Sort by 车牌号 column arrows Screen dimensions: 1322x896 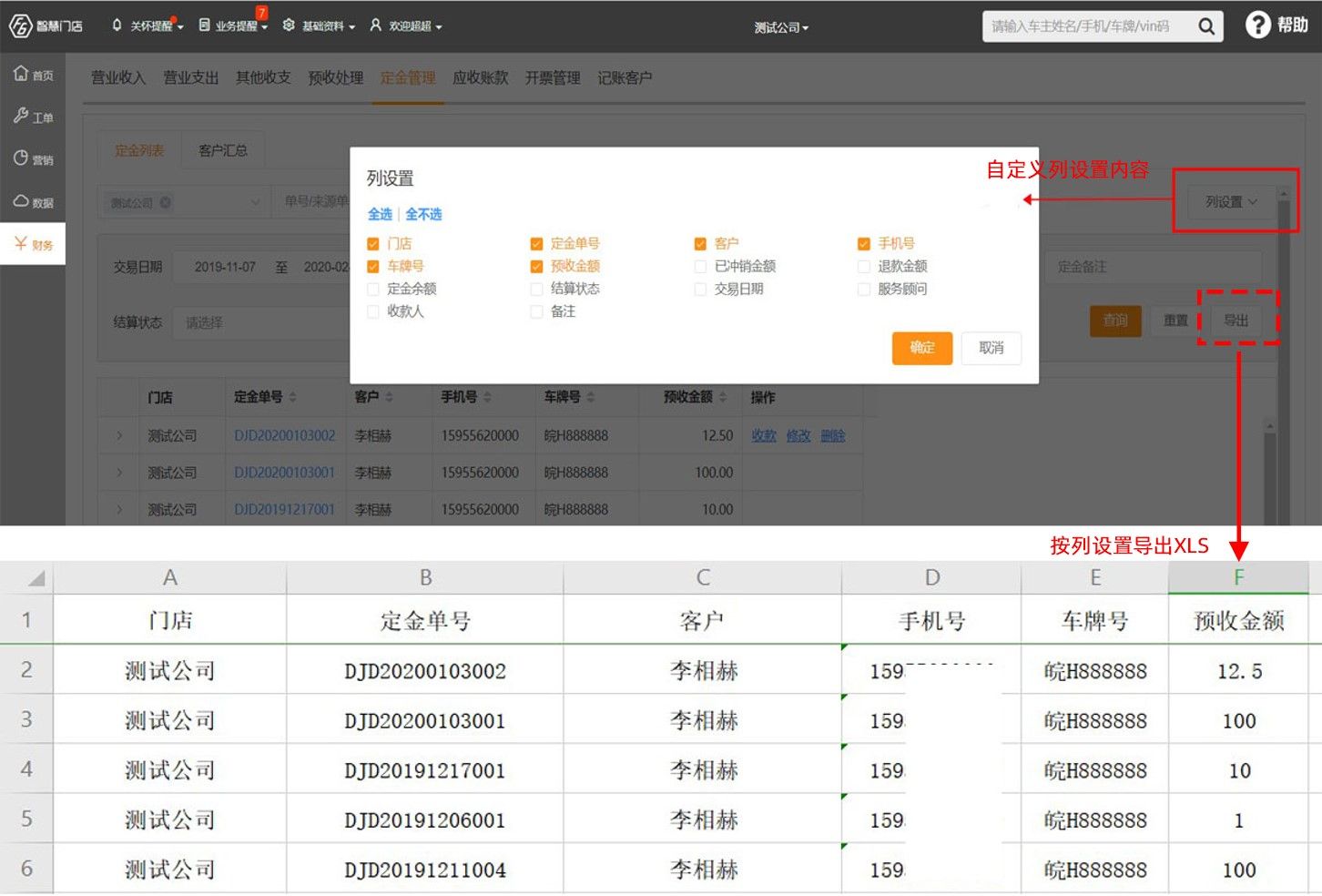coord(590,397)
